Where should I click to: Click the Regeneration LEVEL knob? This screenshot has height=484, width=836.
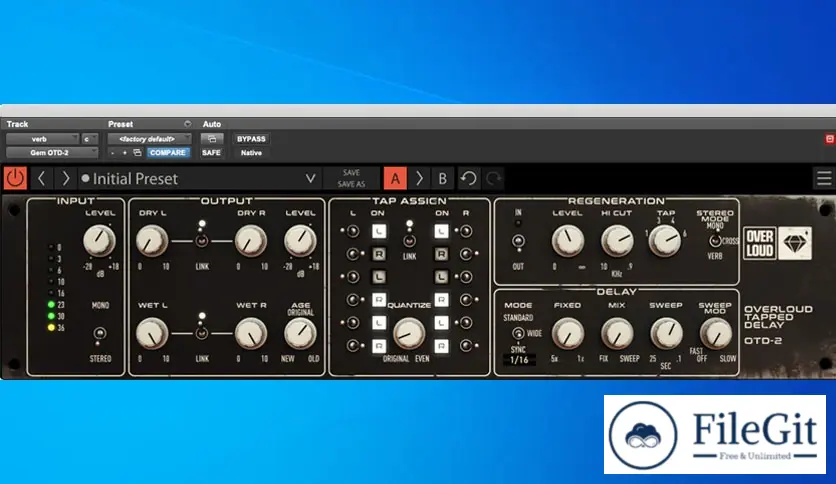click(567, 240)
